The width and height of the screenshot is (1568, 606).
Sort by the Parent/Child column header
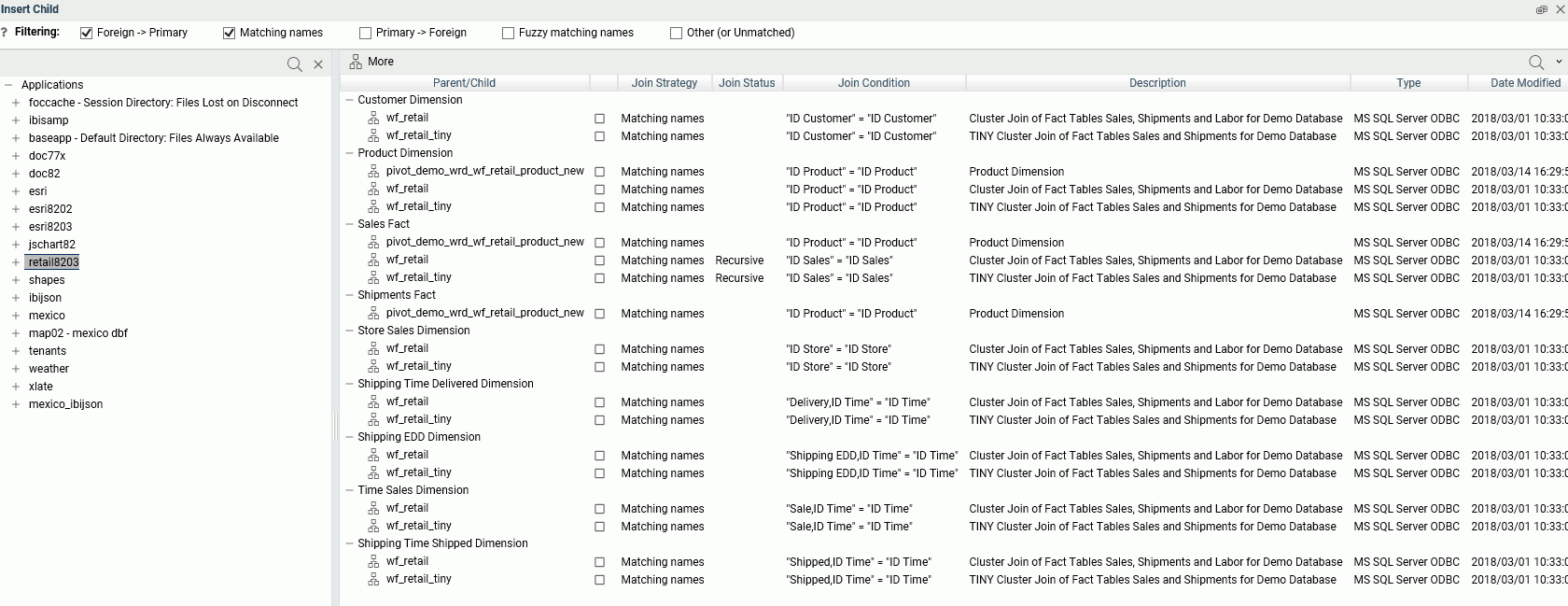(x=464, y=83)
